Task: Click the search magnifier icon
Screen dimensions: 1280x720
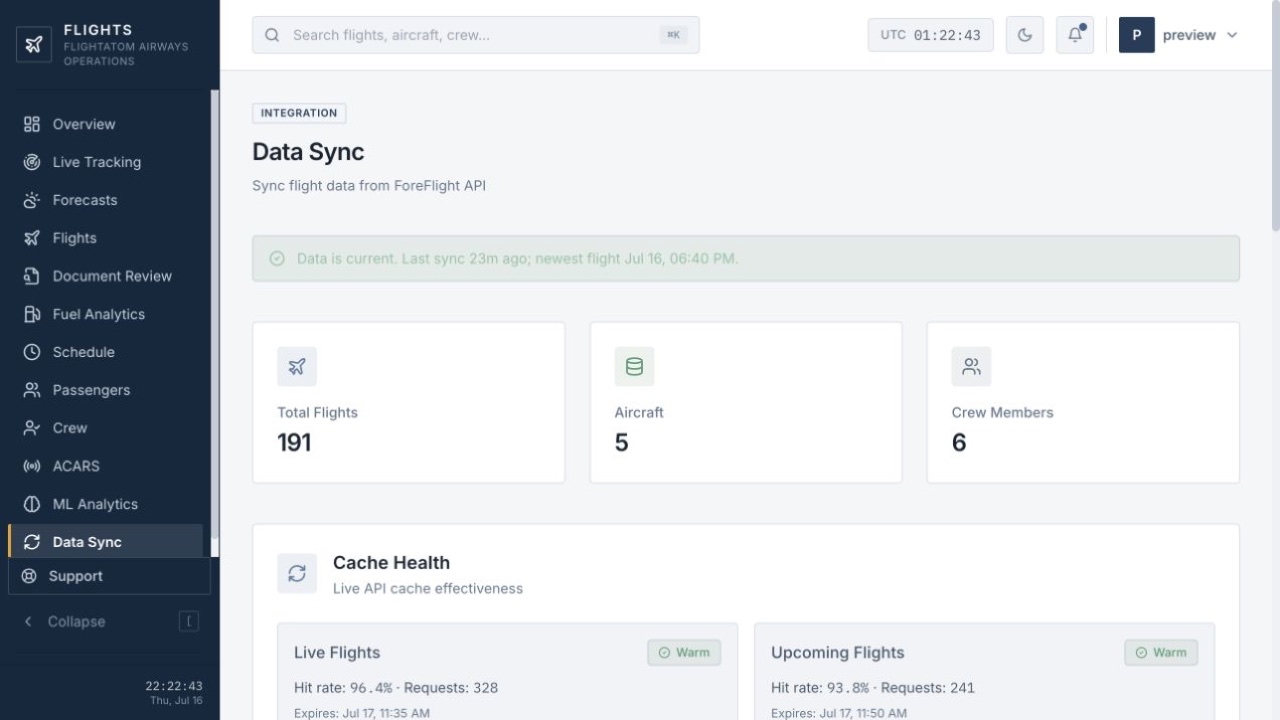Action: [272, 35]
